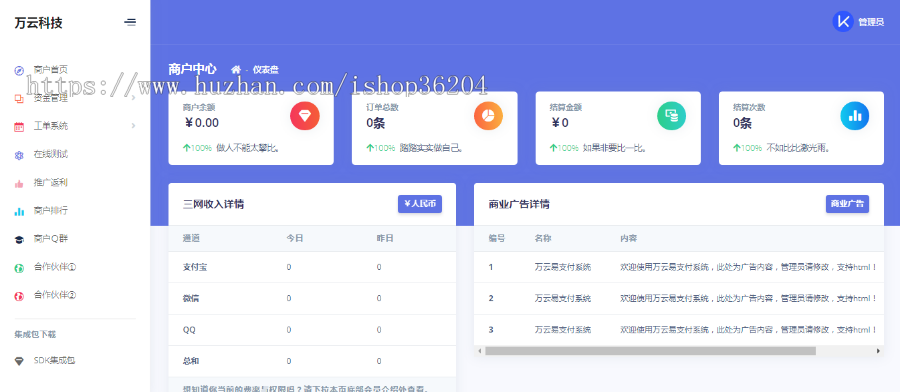
Task: Click the 商户中心 page title
Action: pyautogui.click(x=192, y=69)
